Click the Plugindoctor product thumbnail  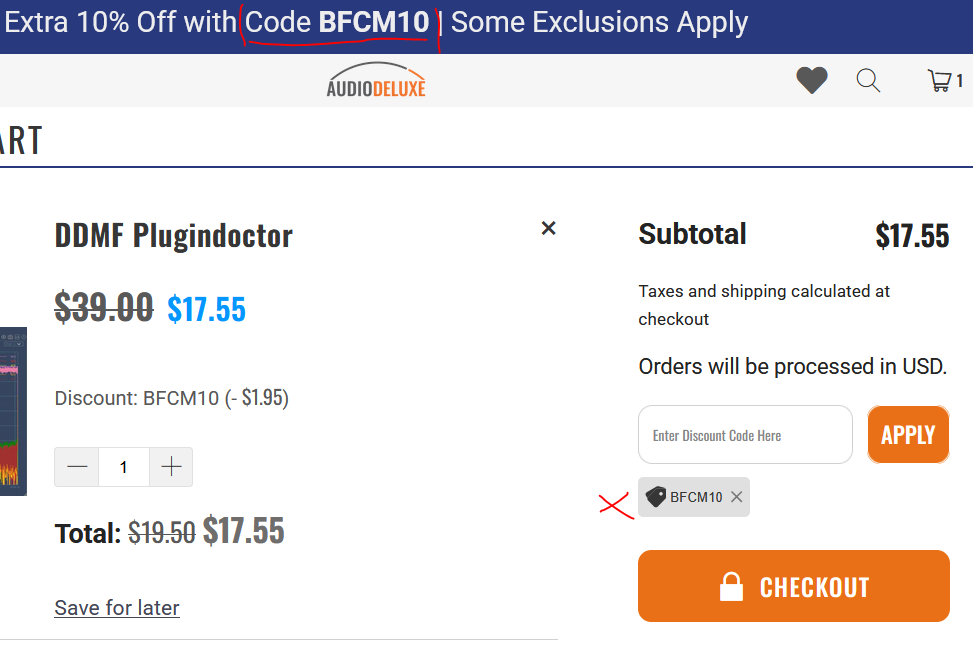pos(13,410)
